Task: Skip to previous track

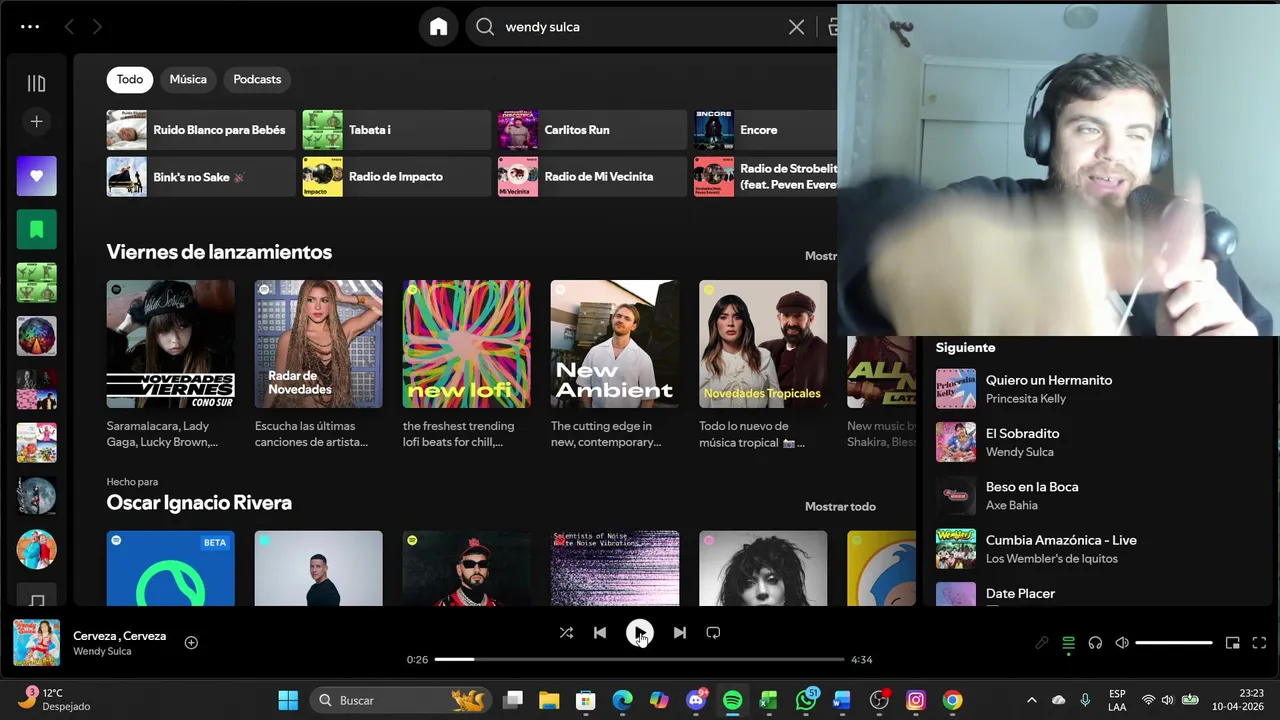Action: [600, 633]
